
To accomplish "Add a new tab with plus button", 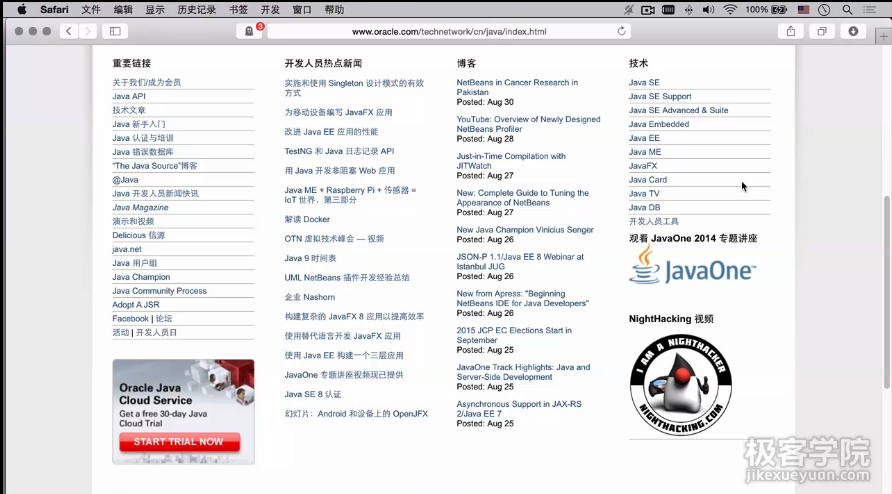I will point(883,36).
